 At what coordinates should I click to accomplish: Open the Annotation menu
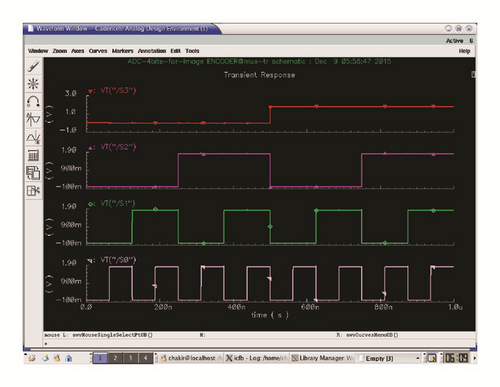pos(152,51)
